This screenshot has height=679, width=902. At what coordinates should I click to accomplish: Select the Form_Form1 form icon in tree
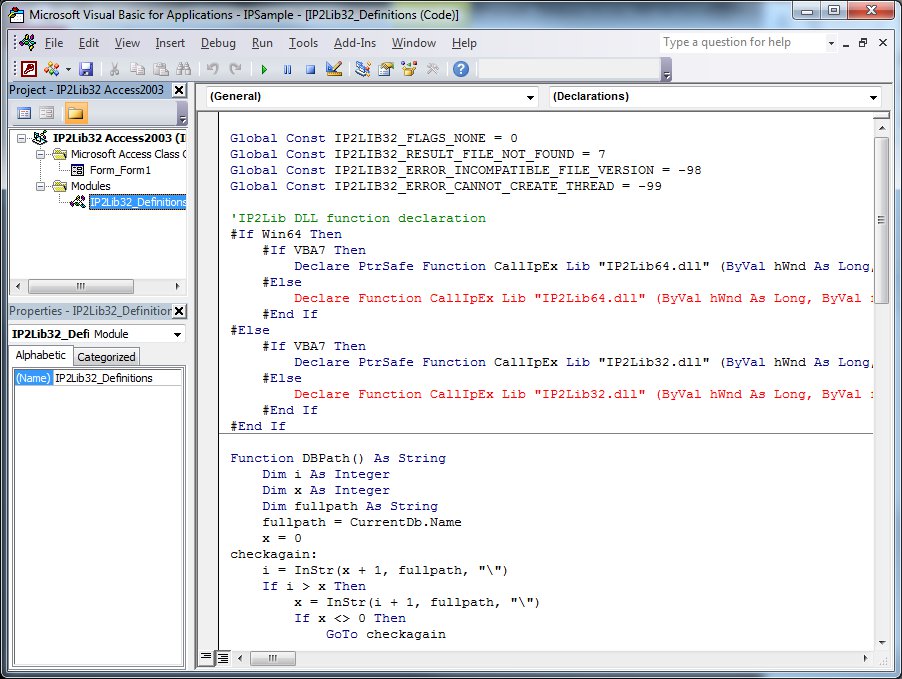[x=78, y=170]
